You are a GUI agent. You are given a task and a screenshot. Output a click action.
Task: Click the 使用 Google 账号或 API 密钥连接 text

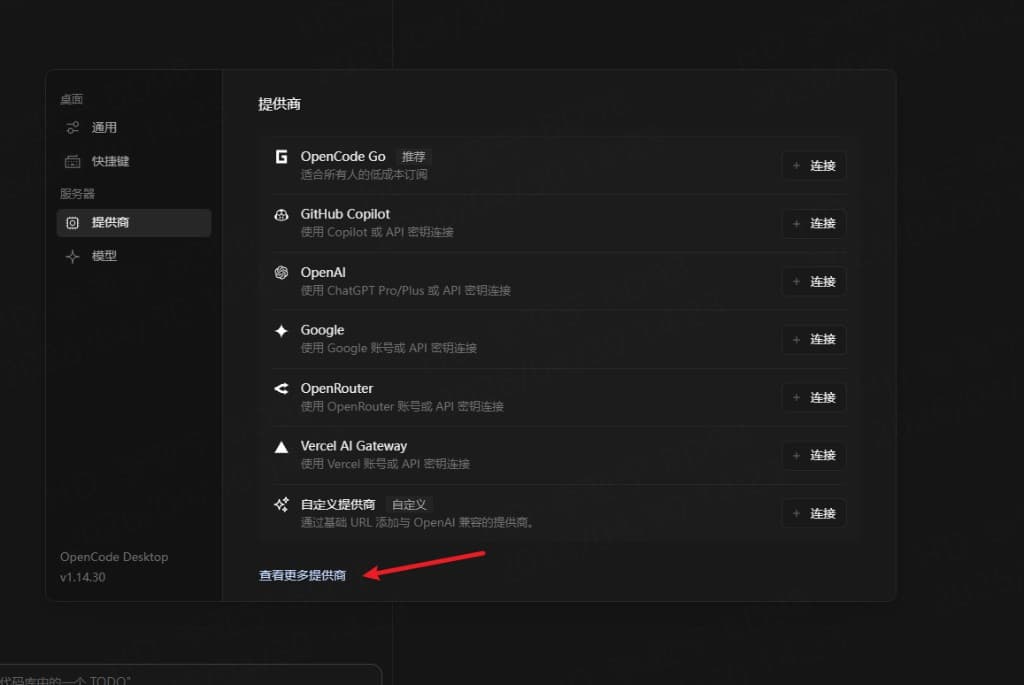pyautogui.click(x=389, y=348)
